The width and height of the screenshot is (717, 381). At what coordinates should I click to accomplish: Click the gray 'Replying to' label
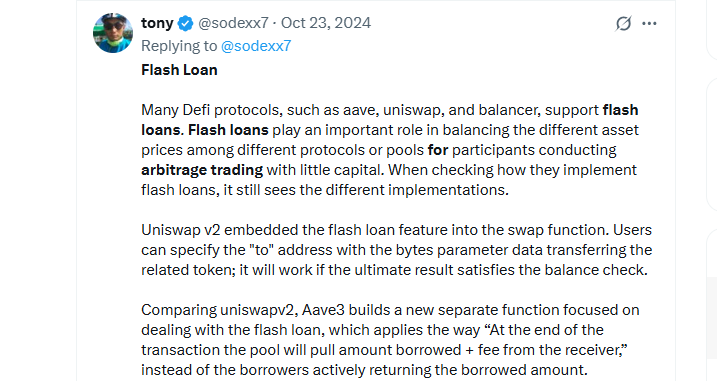point(179,46)
